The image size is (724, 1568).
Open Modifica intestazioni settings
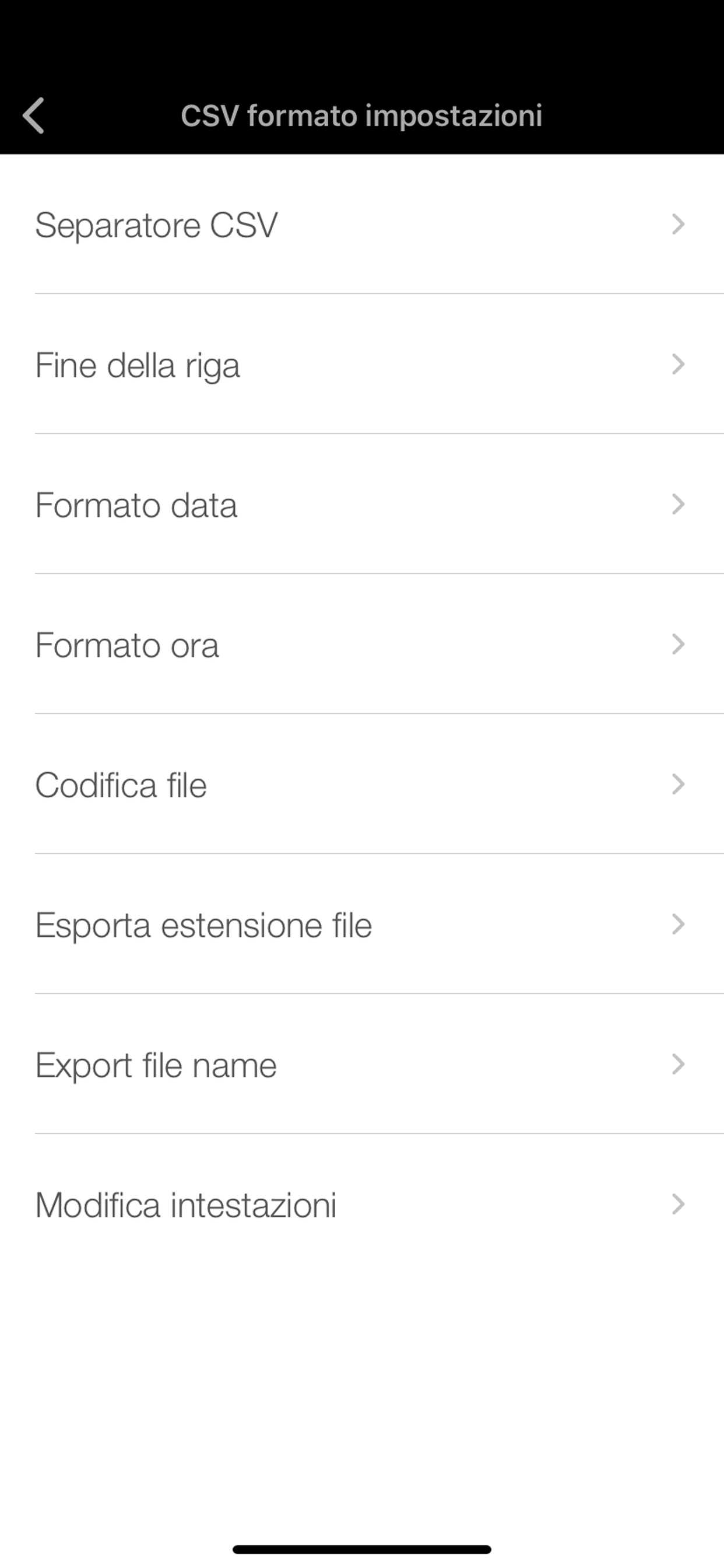coord(186,1205)
